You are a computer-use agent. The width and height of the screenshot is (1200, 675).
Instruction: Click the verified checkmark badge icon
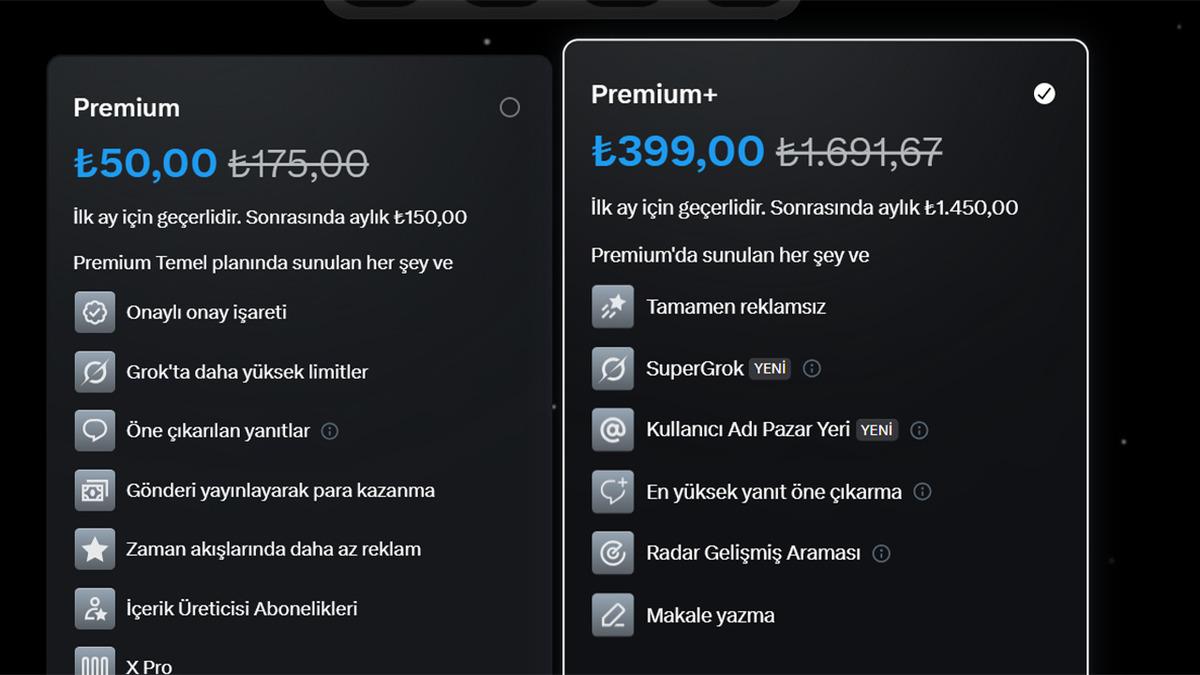click(95, 312)
